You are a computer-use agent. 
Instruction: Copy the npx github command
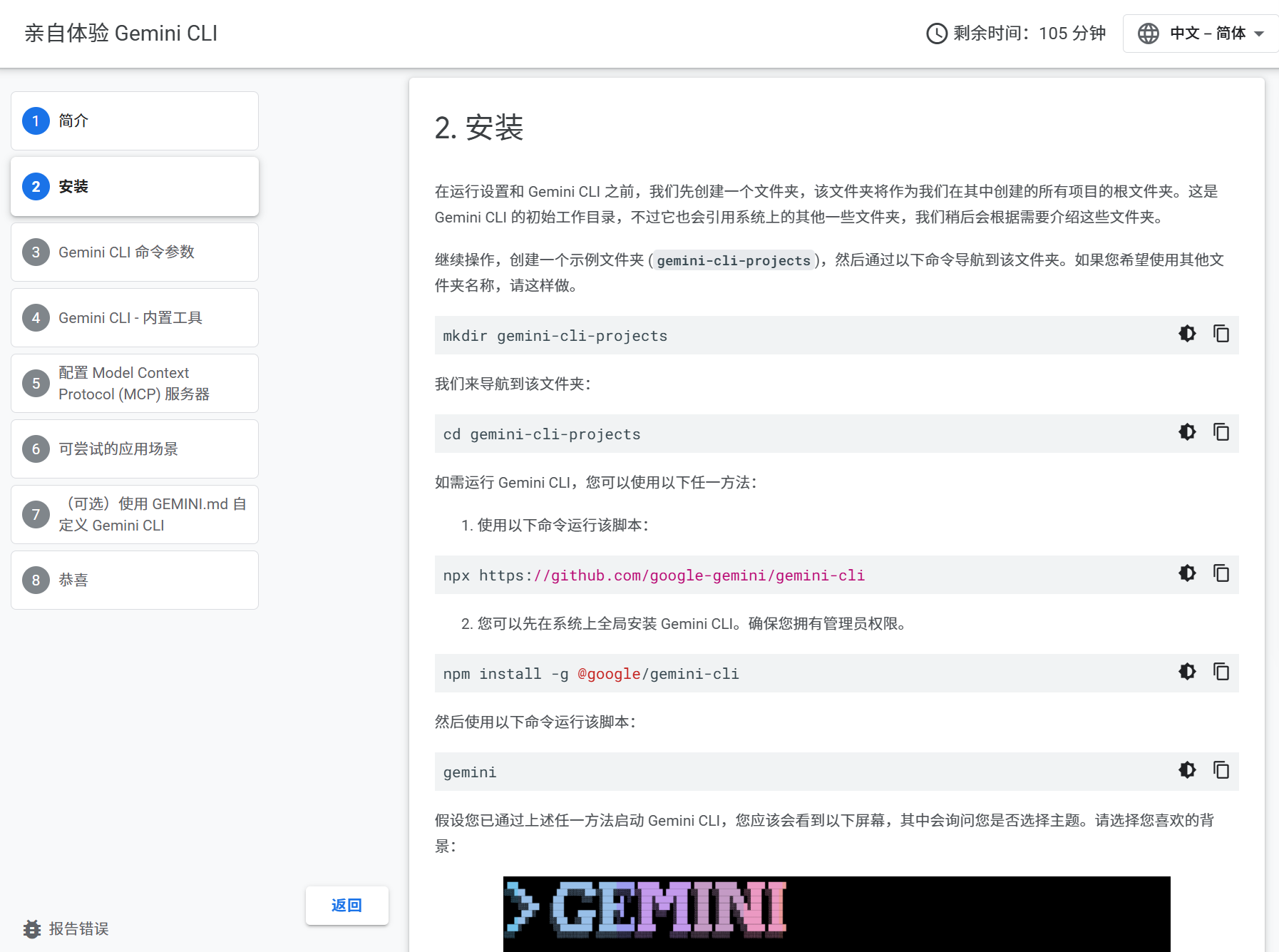pos(1221,573)
